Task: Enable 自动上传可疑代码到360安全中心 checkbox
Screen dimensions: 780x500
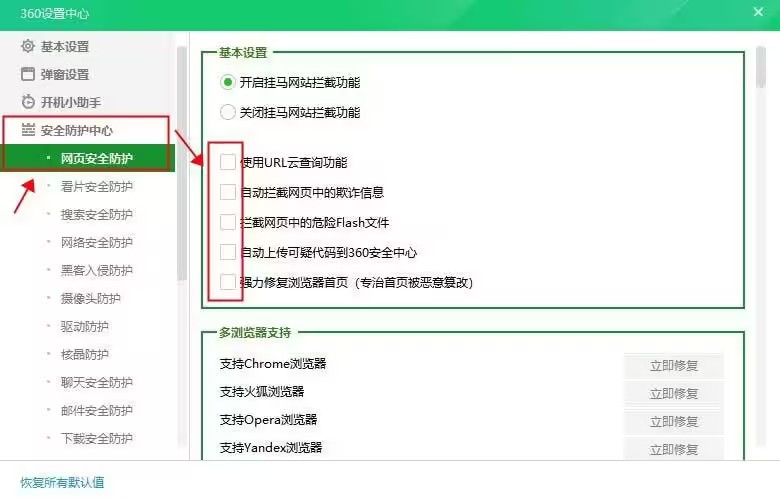Action: coord(228,252)
